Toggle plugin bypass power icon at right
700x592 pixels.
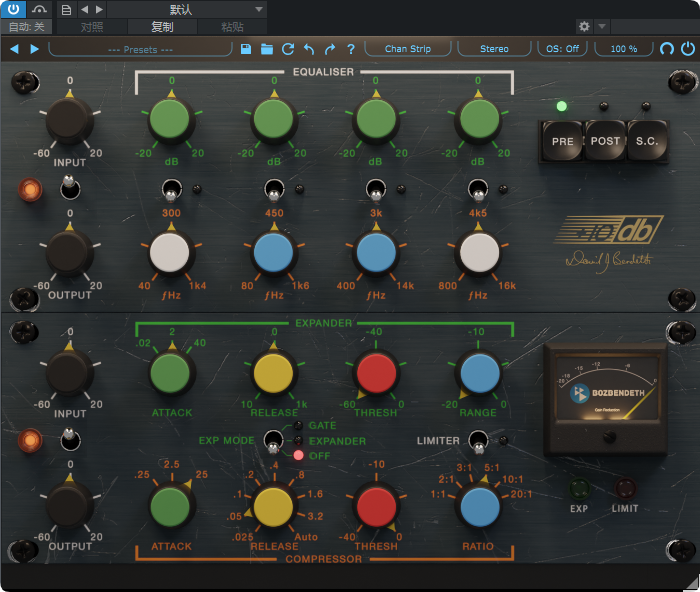[x=688, y=48]
